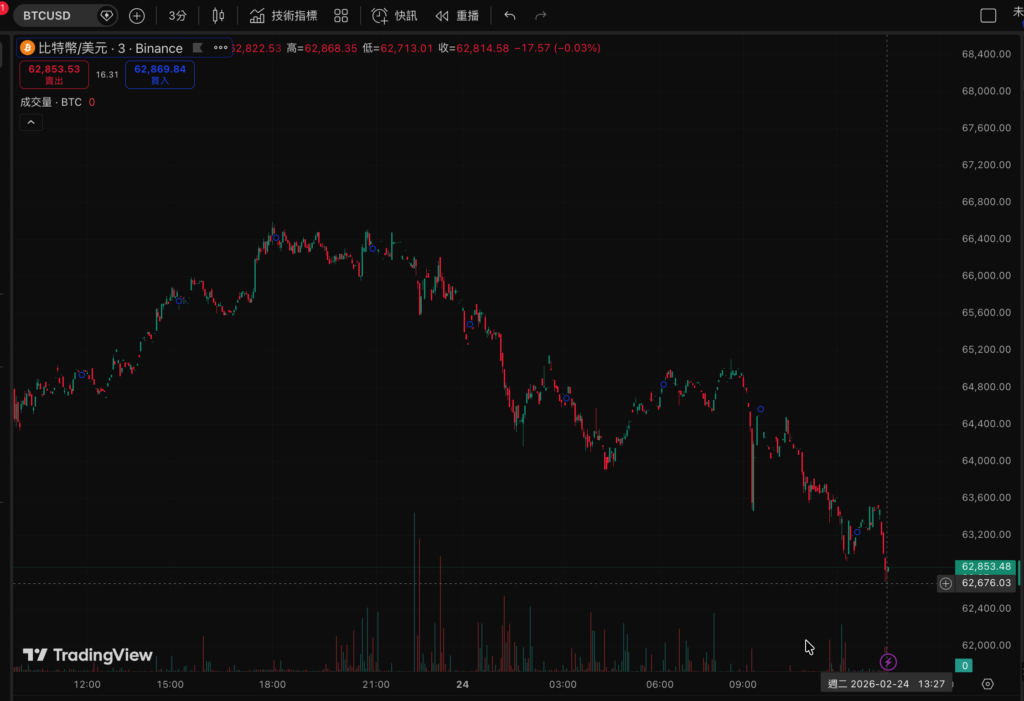Open the layout grid templates icon
Viewport: 1024px width, 701px height.
coord(341,16)
